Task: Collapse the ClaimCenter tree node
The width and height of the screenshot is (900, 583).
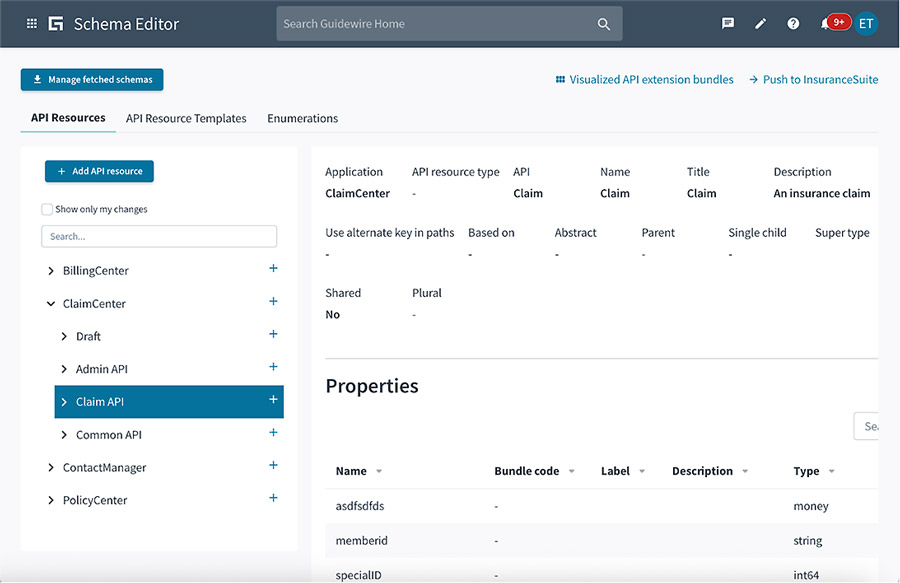Action: (x=49, y=303)
